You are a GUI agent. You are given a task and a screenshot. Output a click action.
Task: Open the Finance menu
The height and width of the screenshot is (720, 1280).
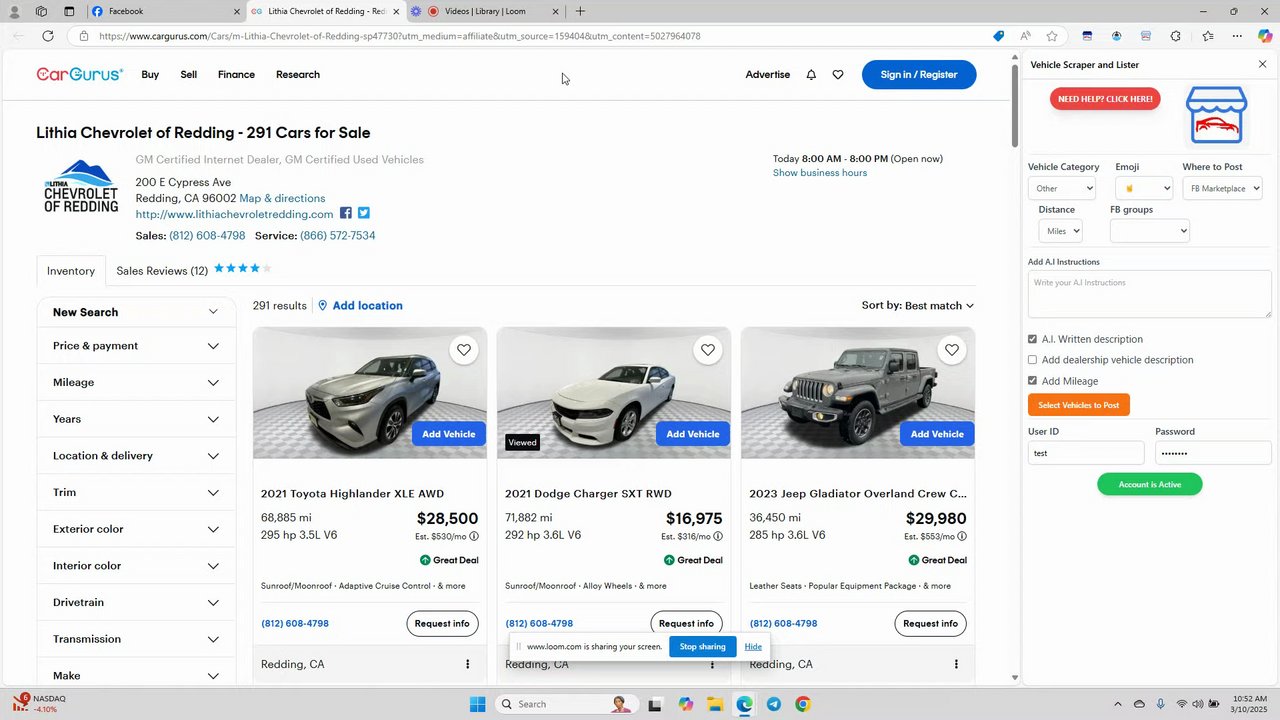point(236,75)
